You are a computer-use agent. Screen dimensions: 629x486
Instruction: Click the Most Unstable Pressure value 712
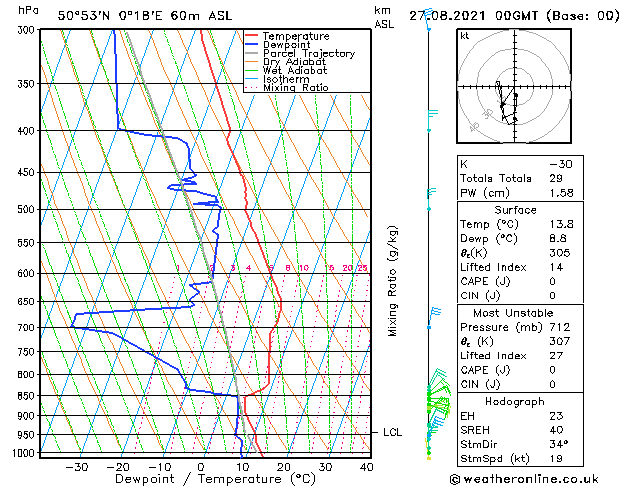click(x=560, y=327)
